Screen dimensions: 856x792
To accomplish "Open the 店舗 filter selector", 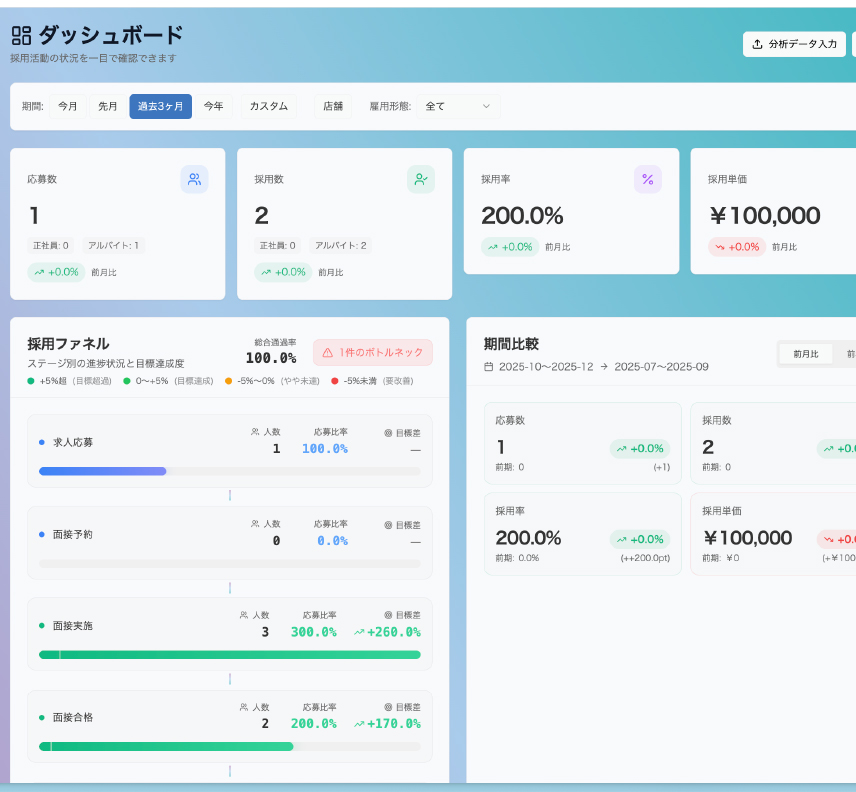I will coord(333,106).
